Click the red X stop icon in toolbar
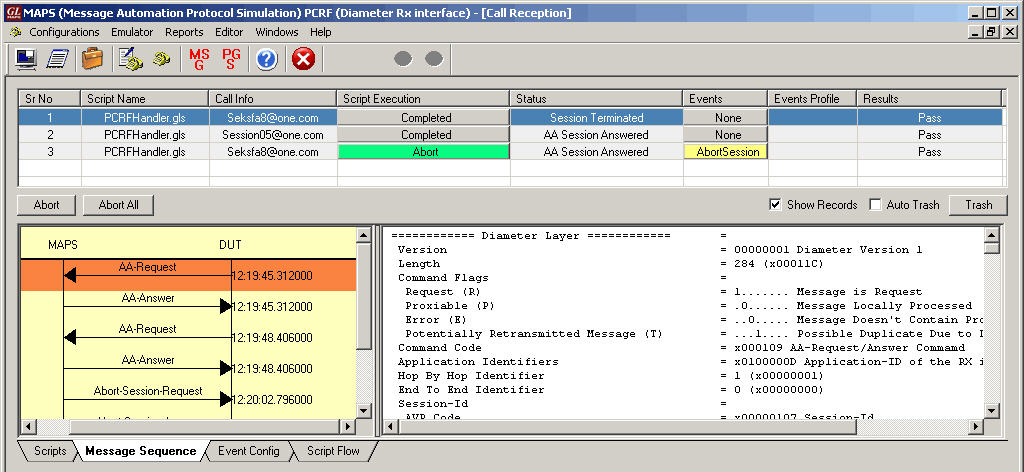This screenshot has height=472, width=1024. 303,59
